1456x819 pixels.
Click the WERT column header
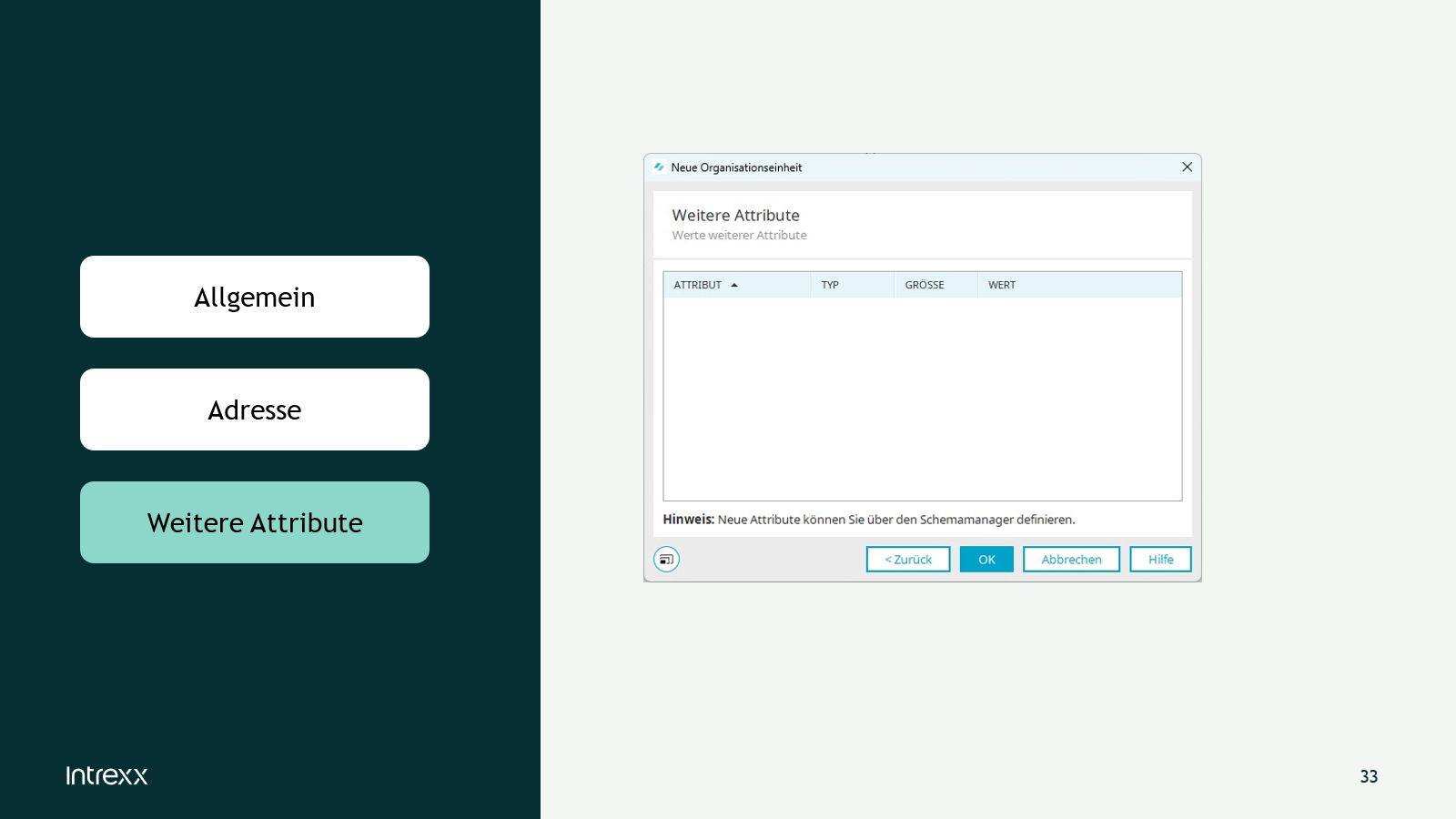coord(1001,286)
